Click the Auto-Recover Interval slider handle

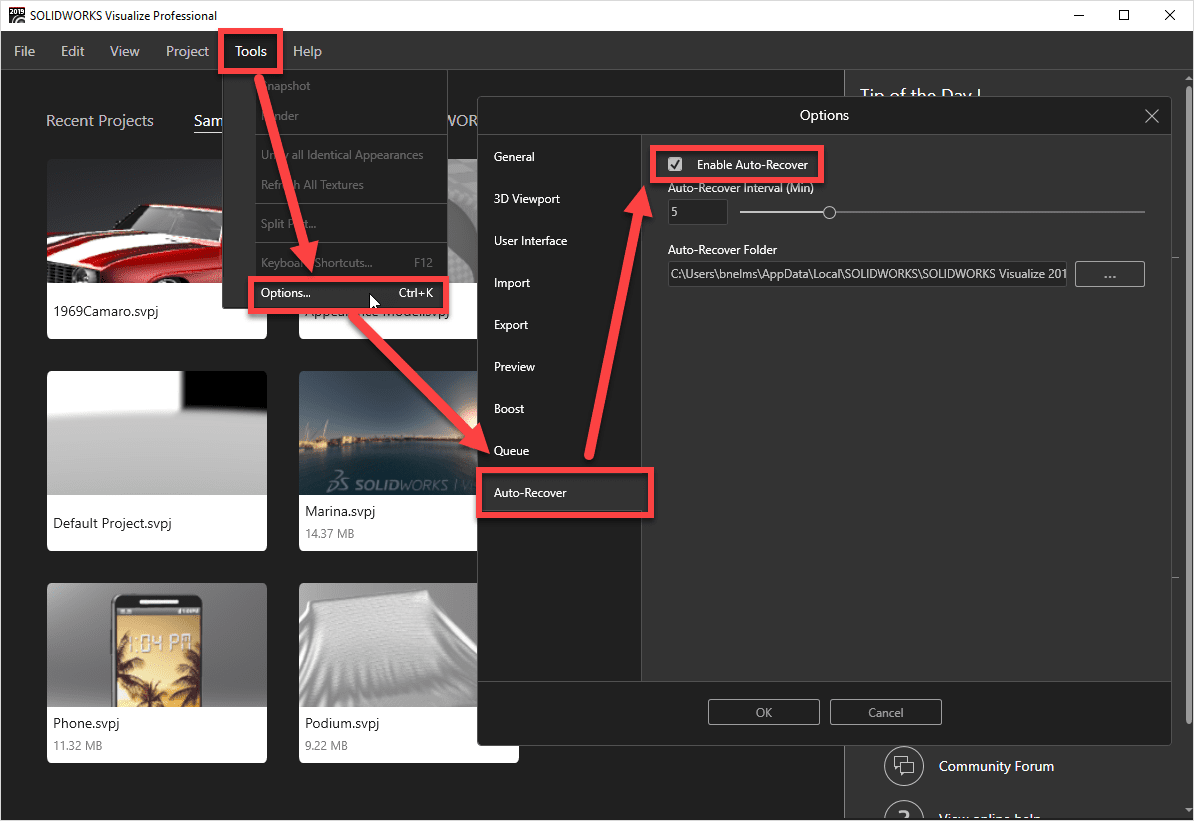829,212
